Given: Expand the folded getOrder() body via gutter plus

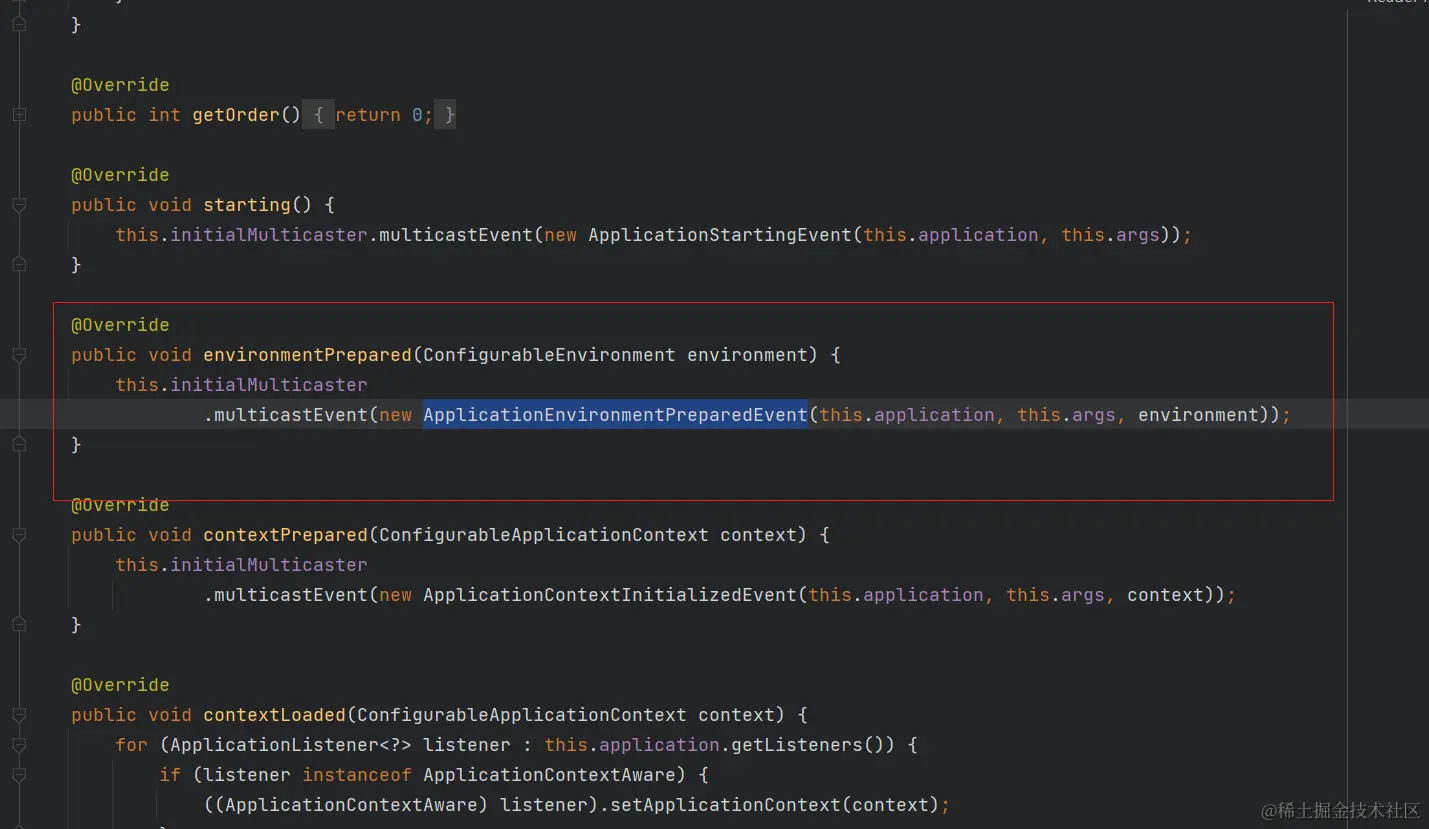Looking at the screenshot, I should pyautogui.click(x=19, y=115).
